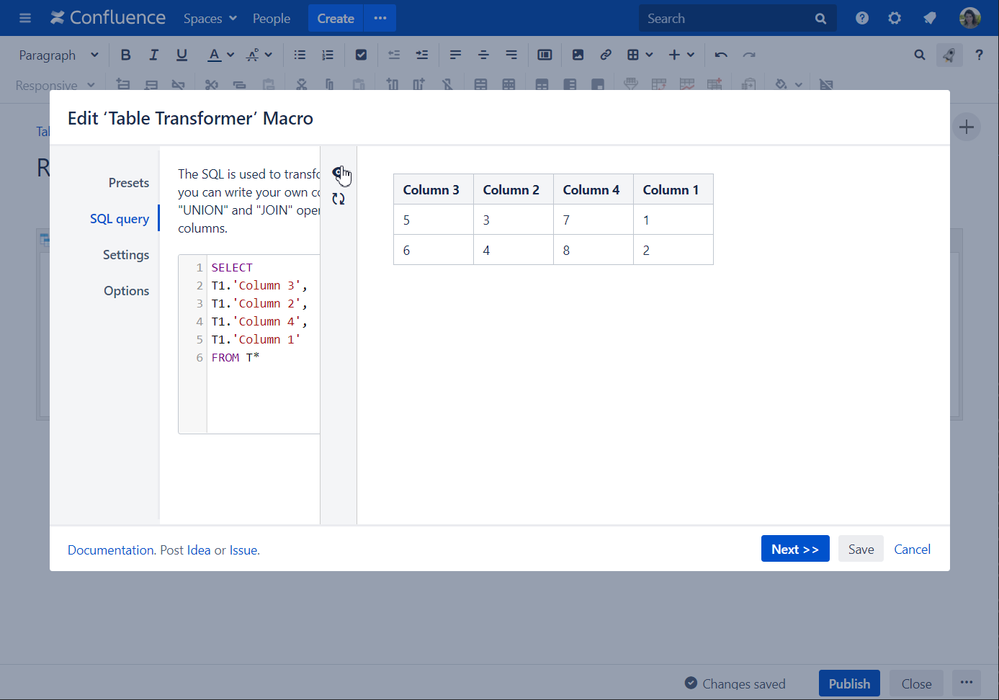This screenshot has height=700, width=999.
Task: Open notifications rocket icon in header
Action: (x=929, y=18)
